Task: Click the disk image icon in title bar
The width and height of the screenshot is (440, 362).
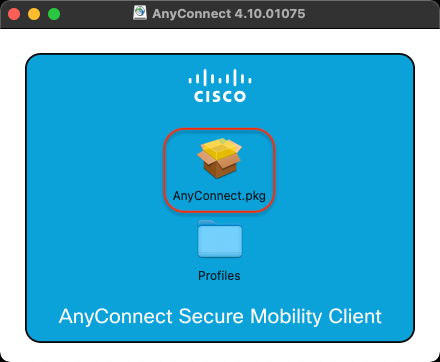Action: (x=140, y=13)
